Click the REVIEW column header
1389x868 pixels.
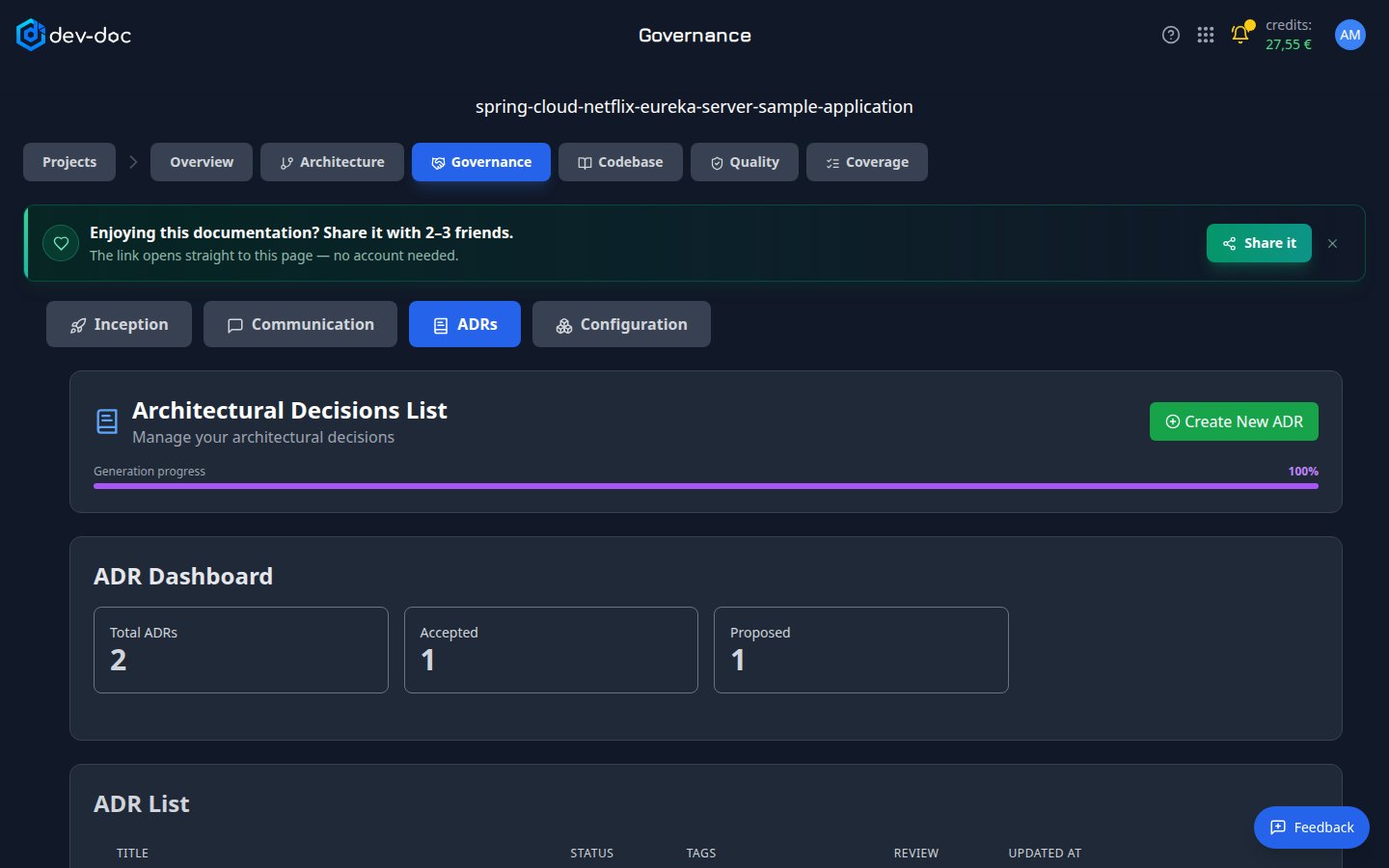coord(916,854)
